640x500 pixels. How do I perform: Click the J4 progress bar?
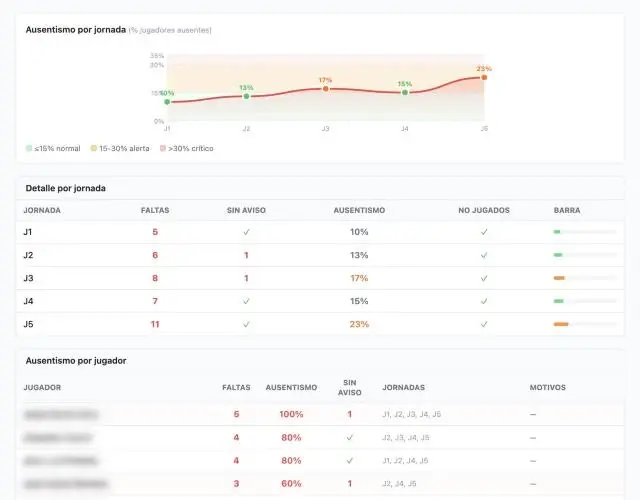[584, 301]
